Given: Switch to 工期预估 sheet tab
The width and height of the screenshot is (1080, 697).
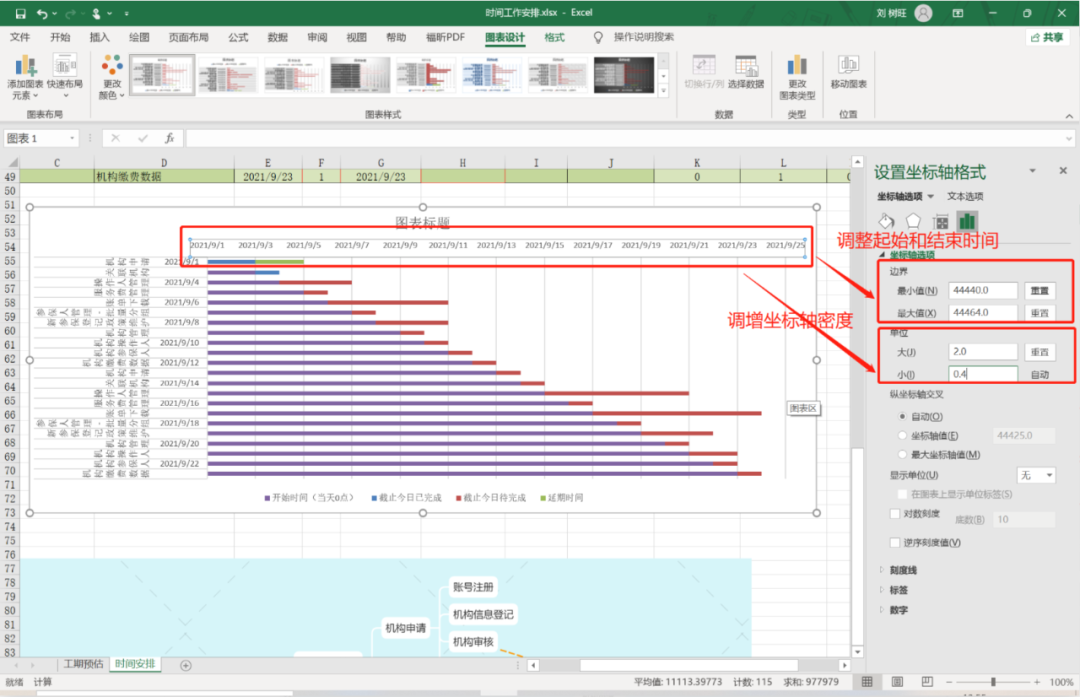Looking at the screenshot, I should [x=83, y=664].
